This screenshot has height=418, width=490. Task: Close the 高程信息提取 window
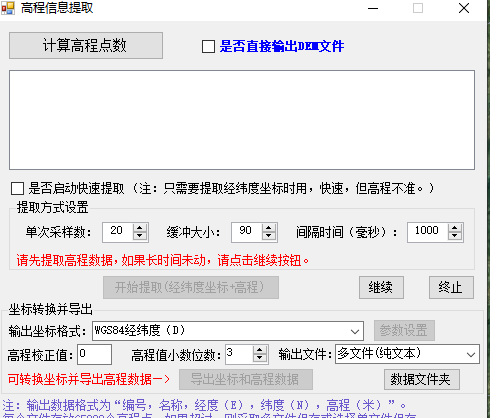[464, 8]
